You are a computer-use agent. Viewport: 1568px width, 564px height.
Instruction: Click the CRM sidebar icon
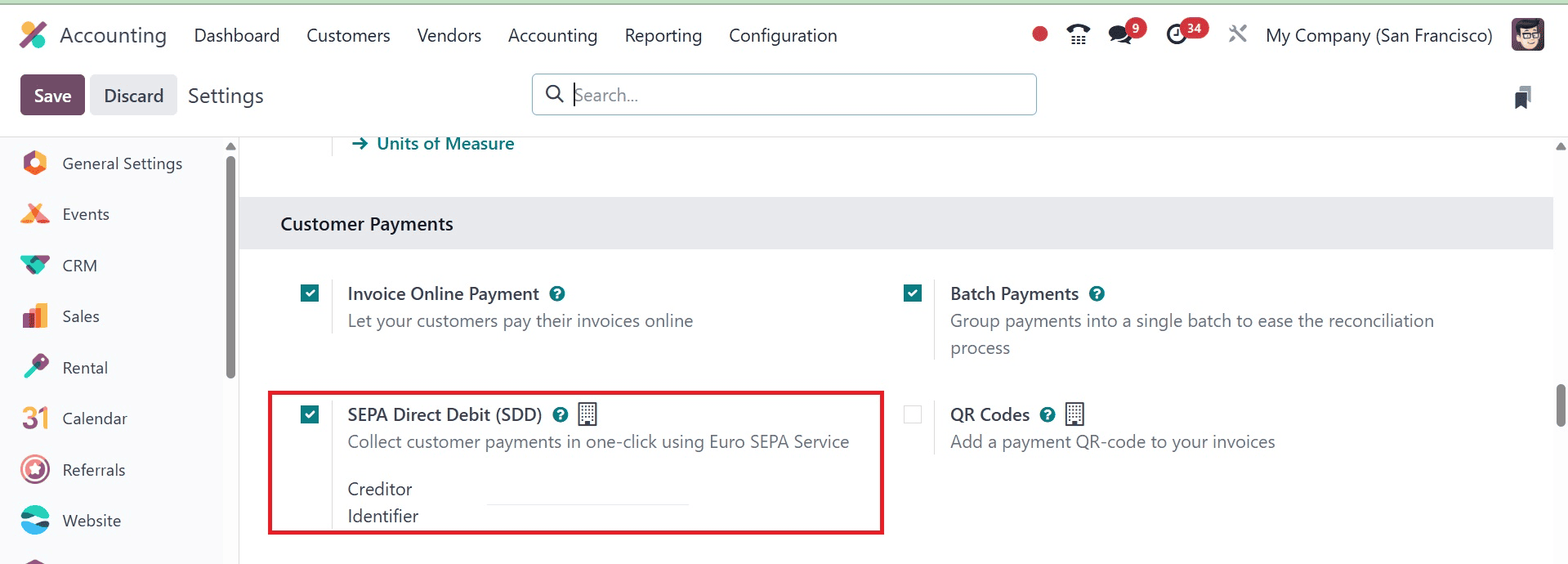point(35,266)
